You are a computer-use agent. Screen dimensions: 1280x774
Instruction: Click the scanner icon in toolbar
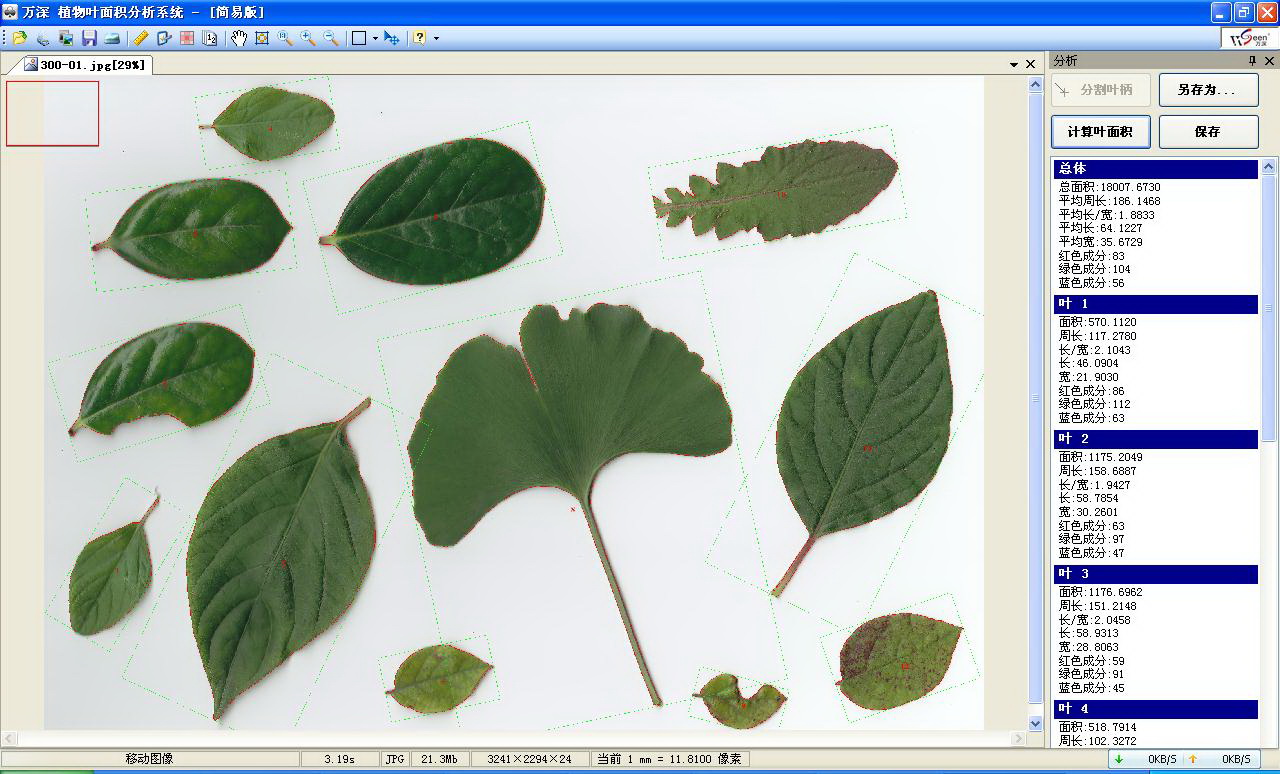click(x=112, y=38)
